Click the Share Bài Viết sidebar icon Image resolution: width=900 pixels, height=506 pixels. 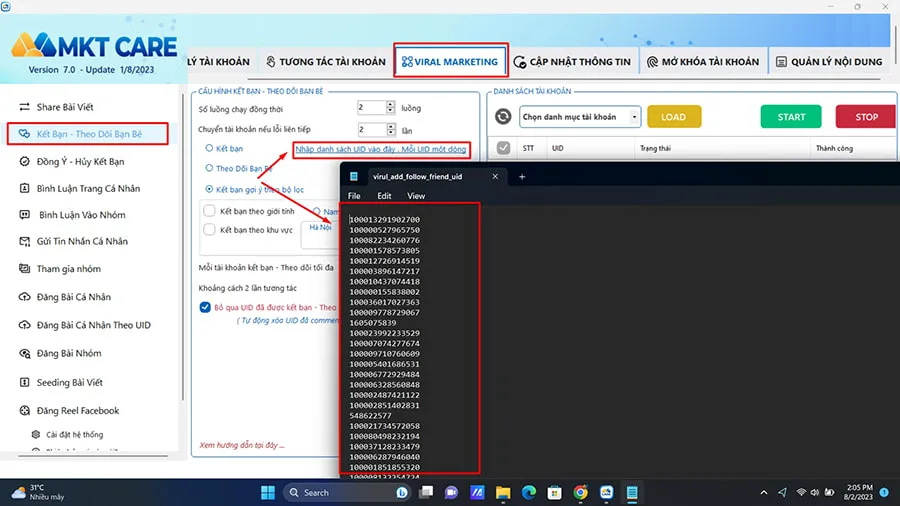[25, 107]
